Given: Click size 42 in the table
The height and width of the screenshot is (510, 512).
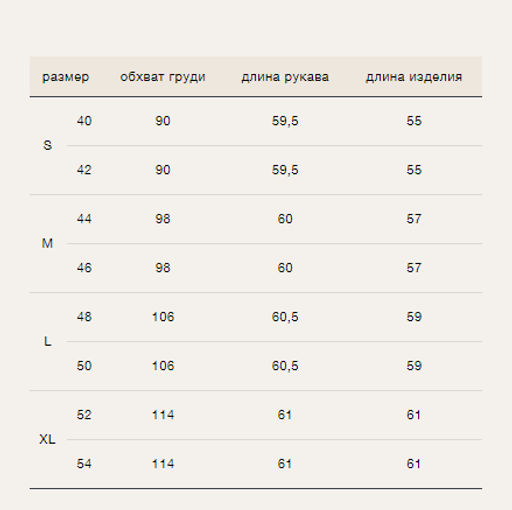Looking at the screenshot, I should pos(84,170).
